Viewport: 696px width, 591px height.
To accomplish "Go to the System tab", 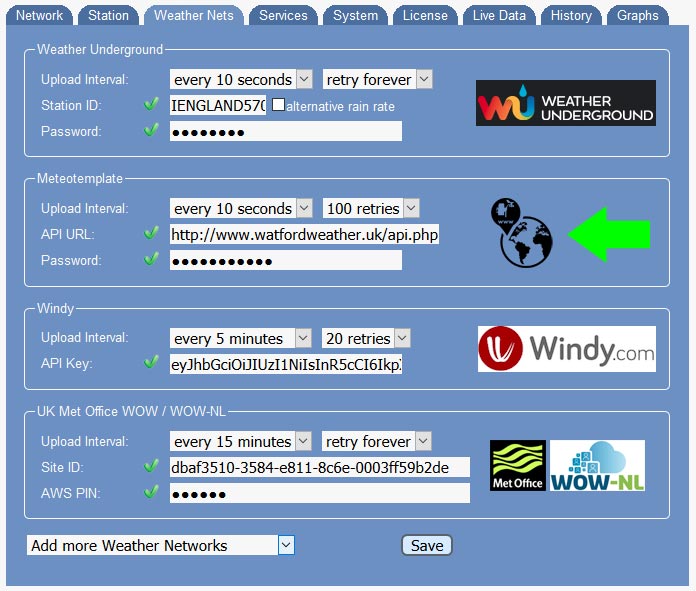I will coord(355,16).
